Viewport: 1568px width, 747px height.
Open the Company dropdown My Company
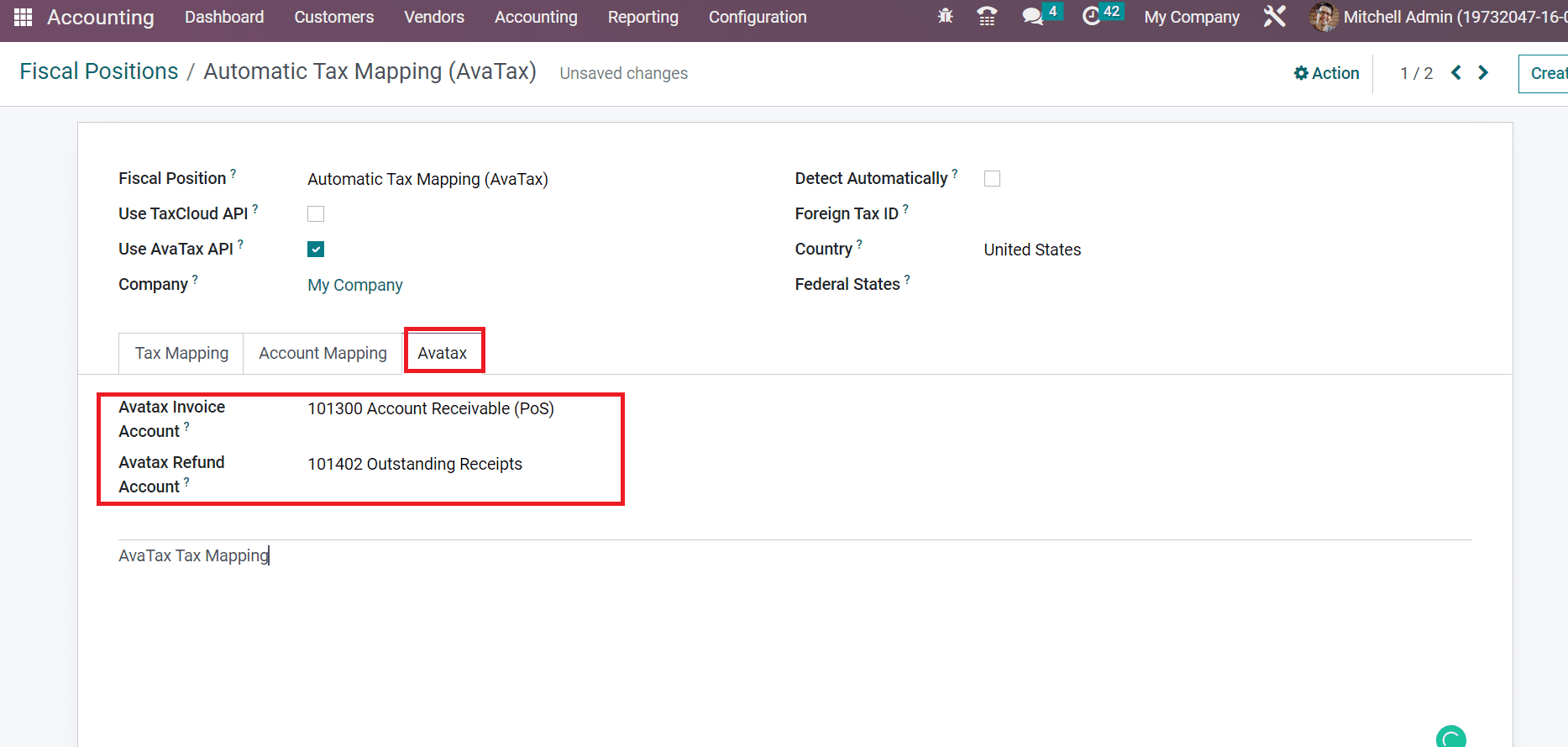355,285
